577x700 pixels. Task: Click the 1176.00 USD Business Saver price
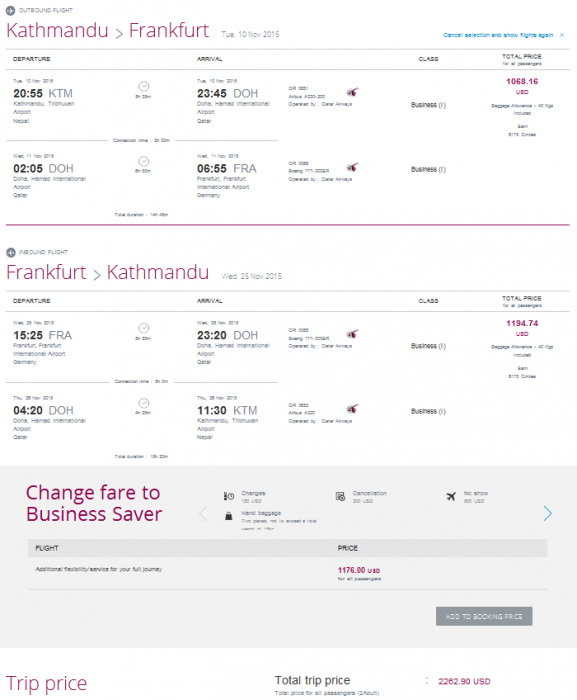point(359,570)
